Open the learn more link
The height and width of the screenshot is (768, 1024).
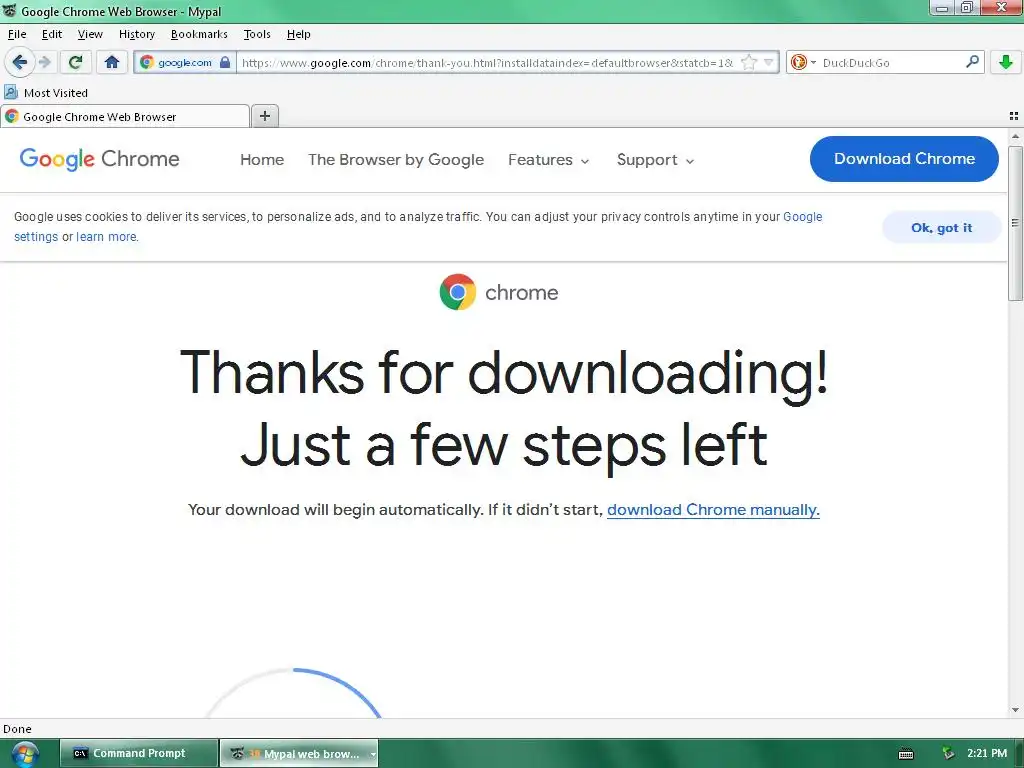[107, 236]
